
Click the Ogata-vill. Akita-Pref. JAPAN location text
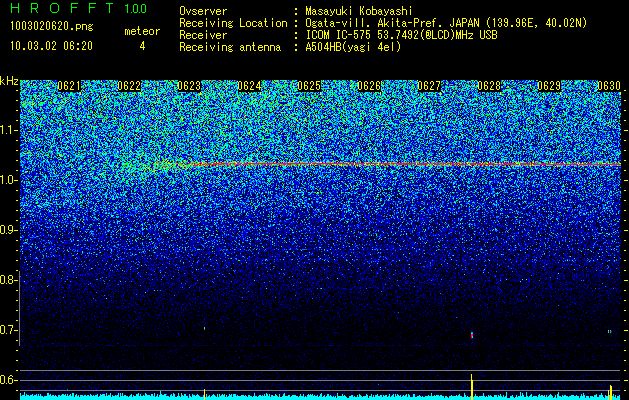[446, 23]
